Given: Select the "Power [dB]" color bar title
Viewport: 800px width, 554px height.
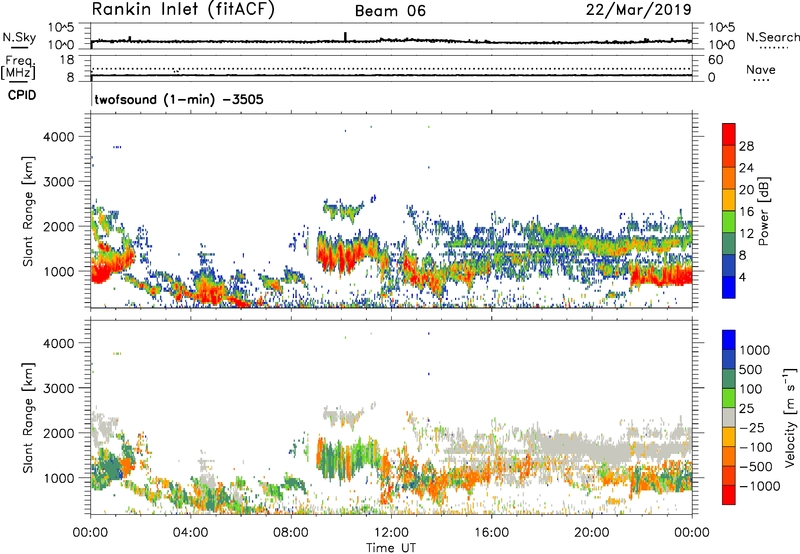Looking at the screenshot, I should (x=763, y=211).
